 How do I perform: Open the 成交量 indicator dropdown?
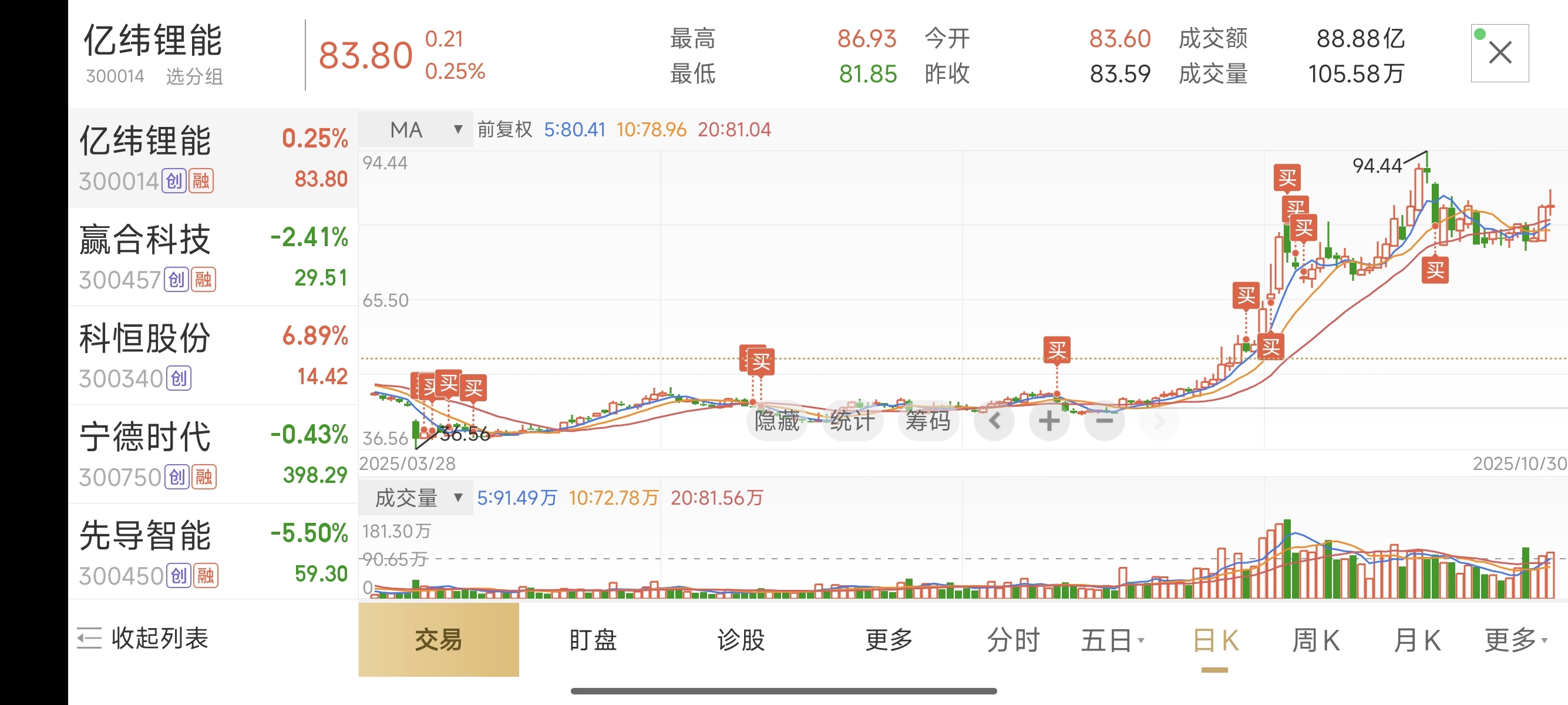coord(416,498)
